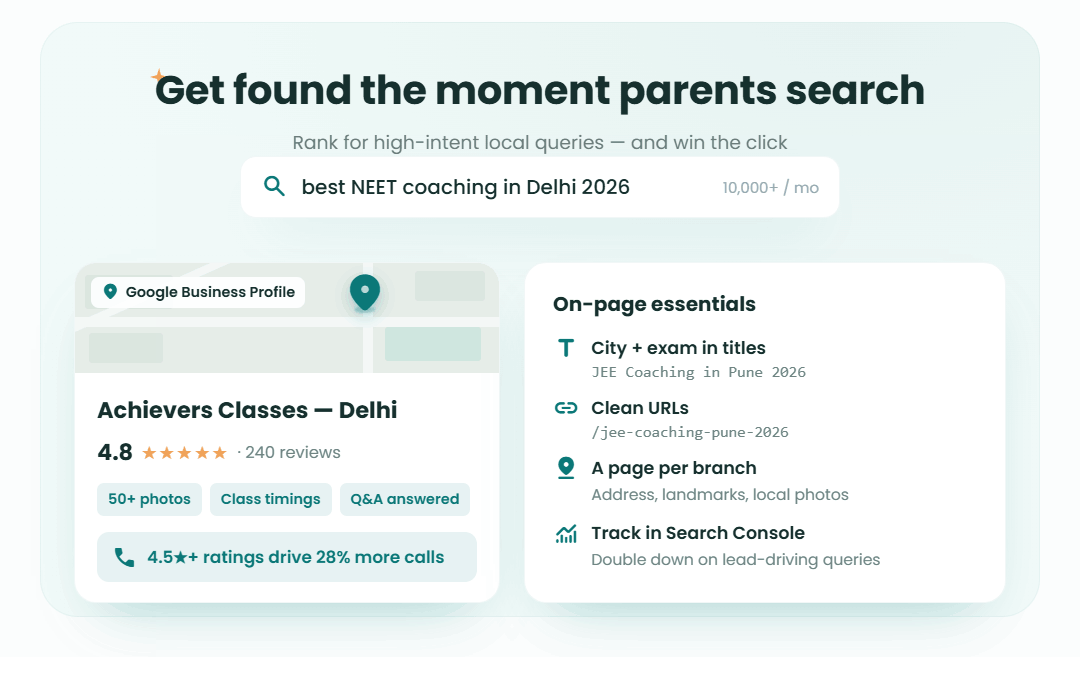
Task: Click the Google Business Profile pin icon
Action: [110, 291]
